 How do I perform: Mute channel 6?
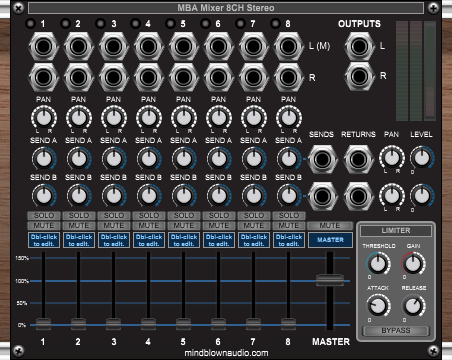point(219,226)
